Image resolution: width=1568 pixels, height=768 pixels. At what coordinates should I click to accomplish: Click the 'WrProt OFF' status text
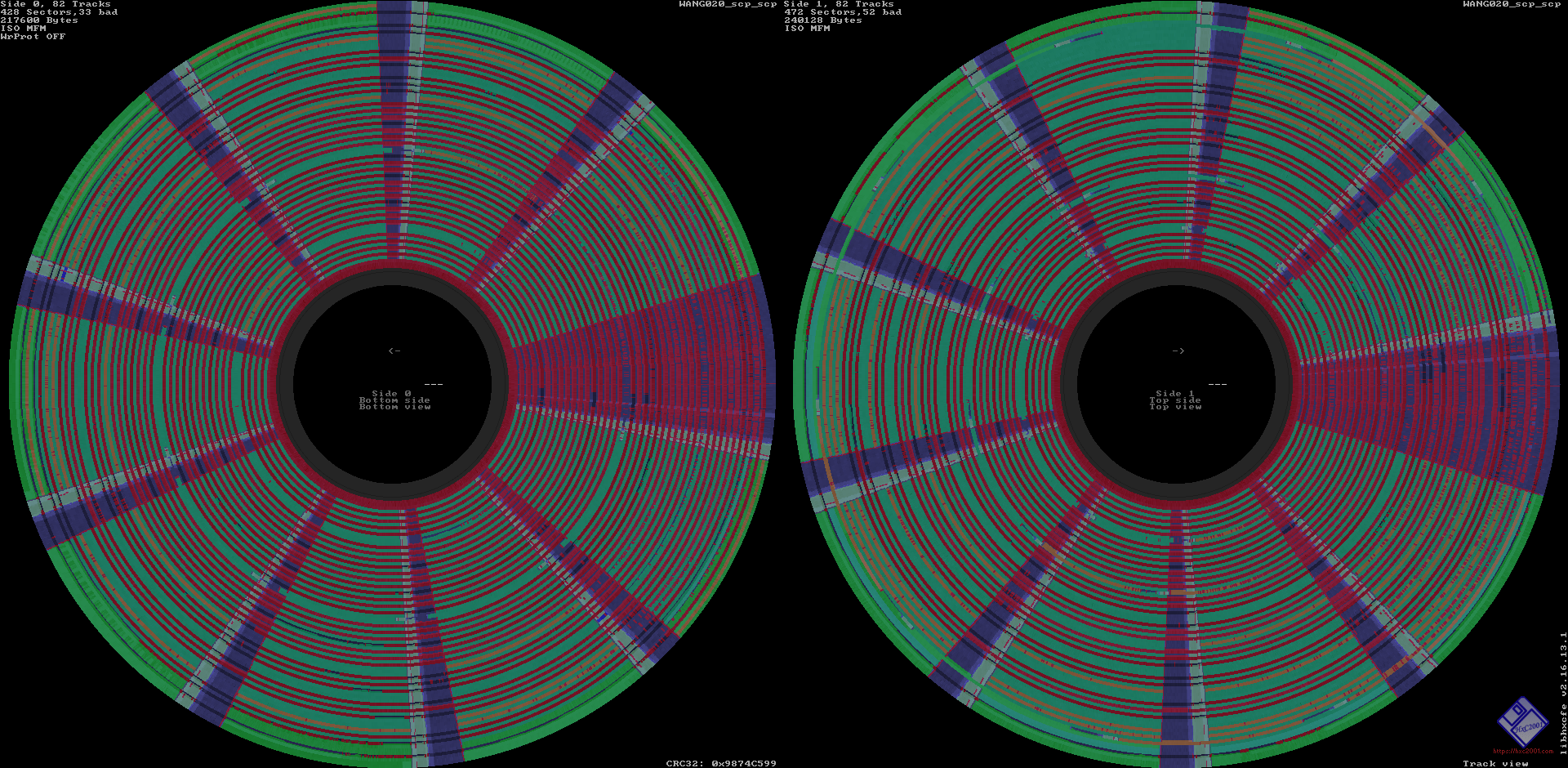click(33, 37)
